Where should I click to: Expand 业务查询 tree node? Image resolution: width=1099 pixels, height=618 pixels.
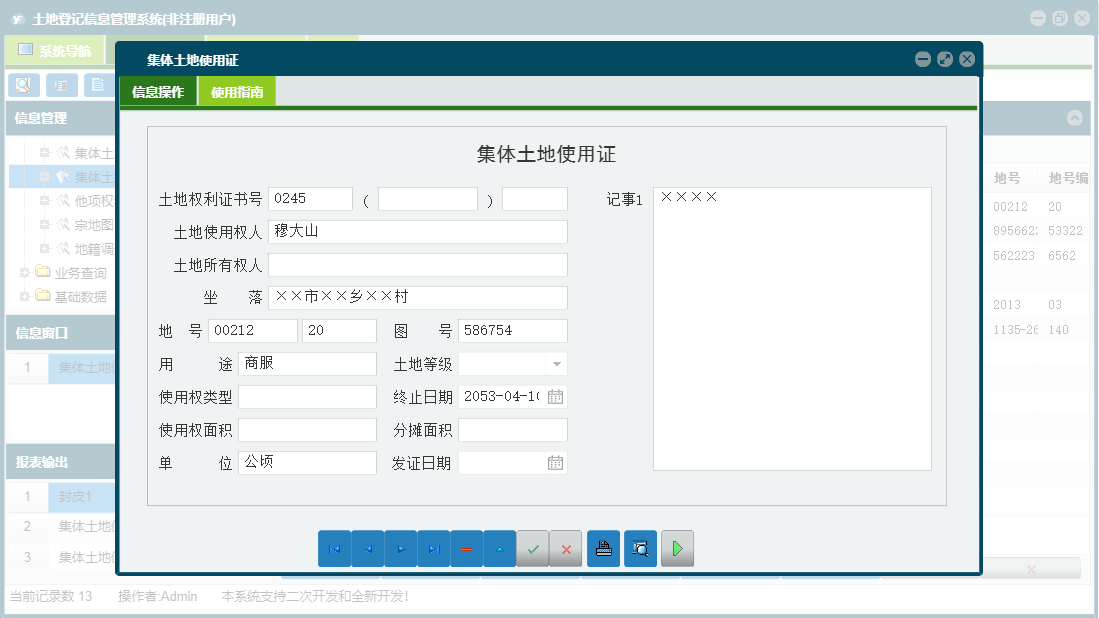click(25, 272)
